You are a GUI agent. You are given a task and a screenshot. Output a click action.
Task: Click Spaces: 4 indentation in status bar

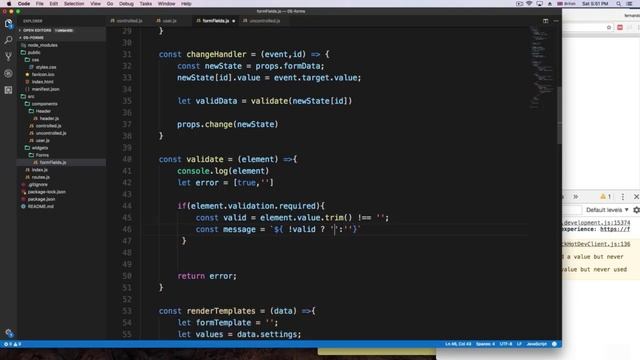pyautogui.click(x=485, y=344)
